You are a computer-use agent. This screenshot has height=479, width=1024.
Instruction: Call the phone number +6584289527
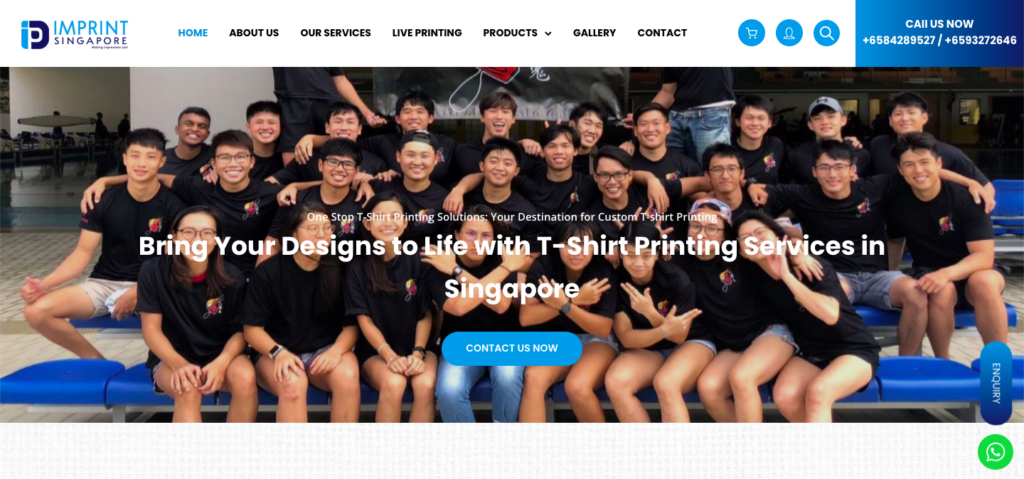(x=899, y=41)
